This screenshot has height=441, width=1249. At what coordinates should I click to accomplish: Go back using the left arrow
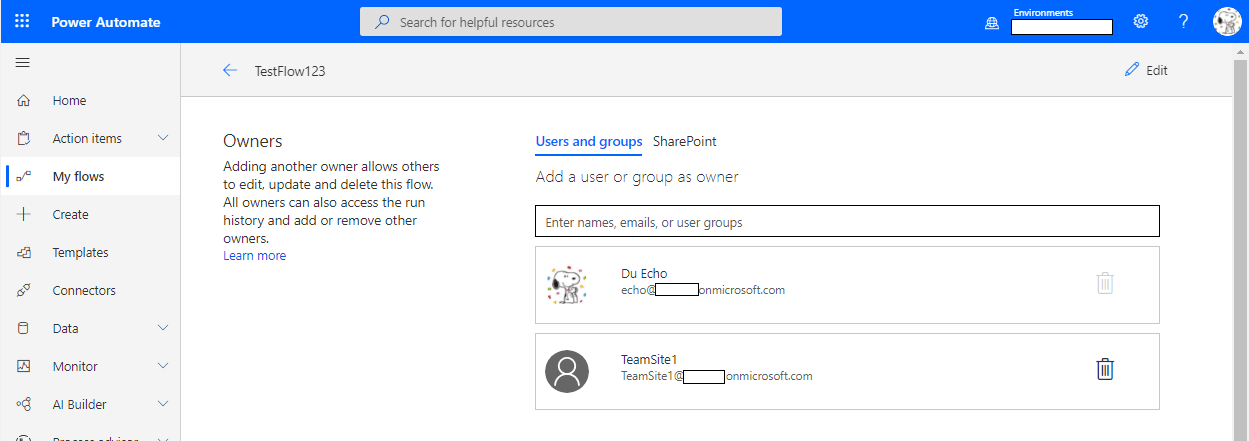coord(230,70)
